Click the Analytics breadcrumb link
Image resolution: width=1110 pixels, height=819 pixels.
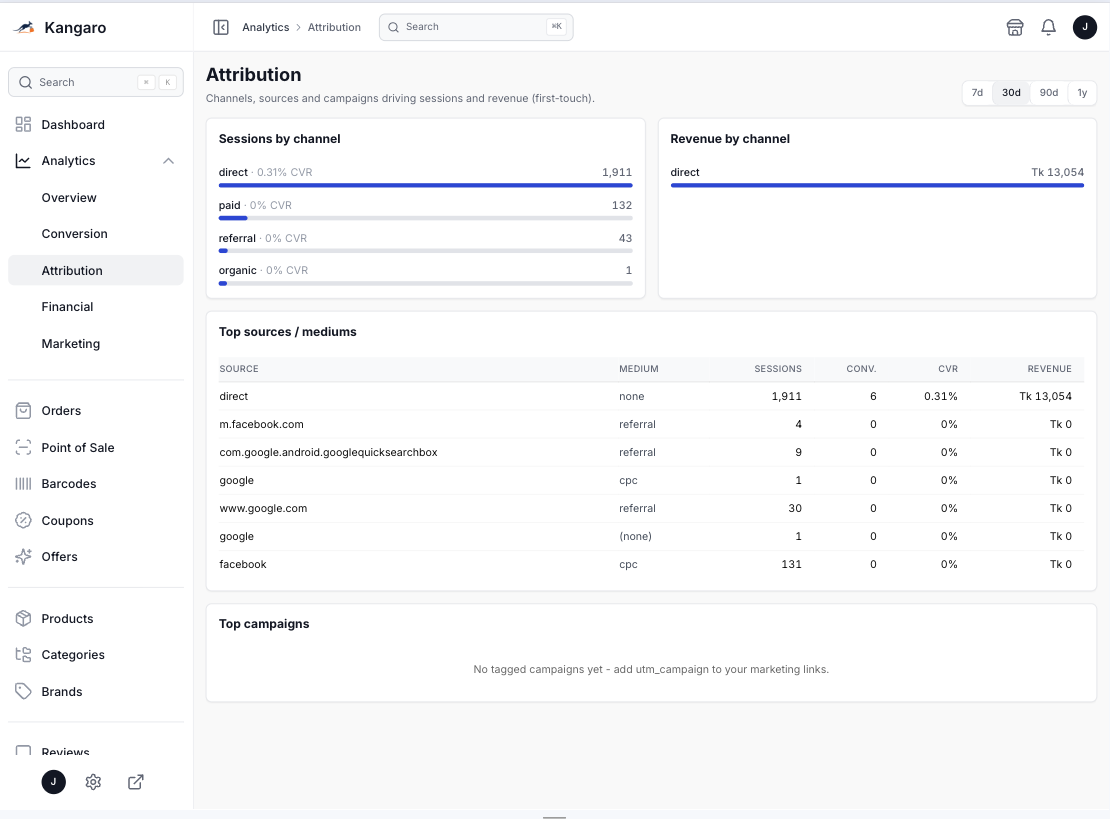(x=265, y=27)
